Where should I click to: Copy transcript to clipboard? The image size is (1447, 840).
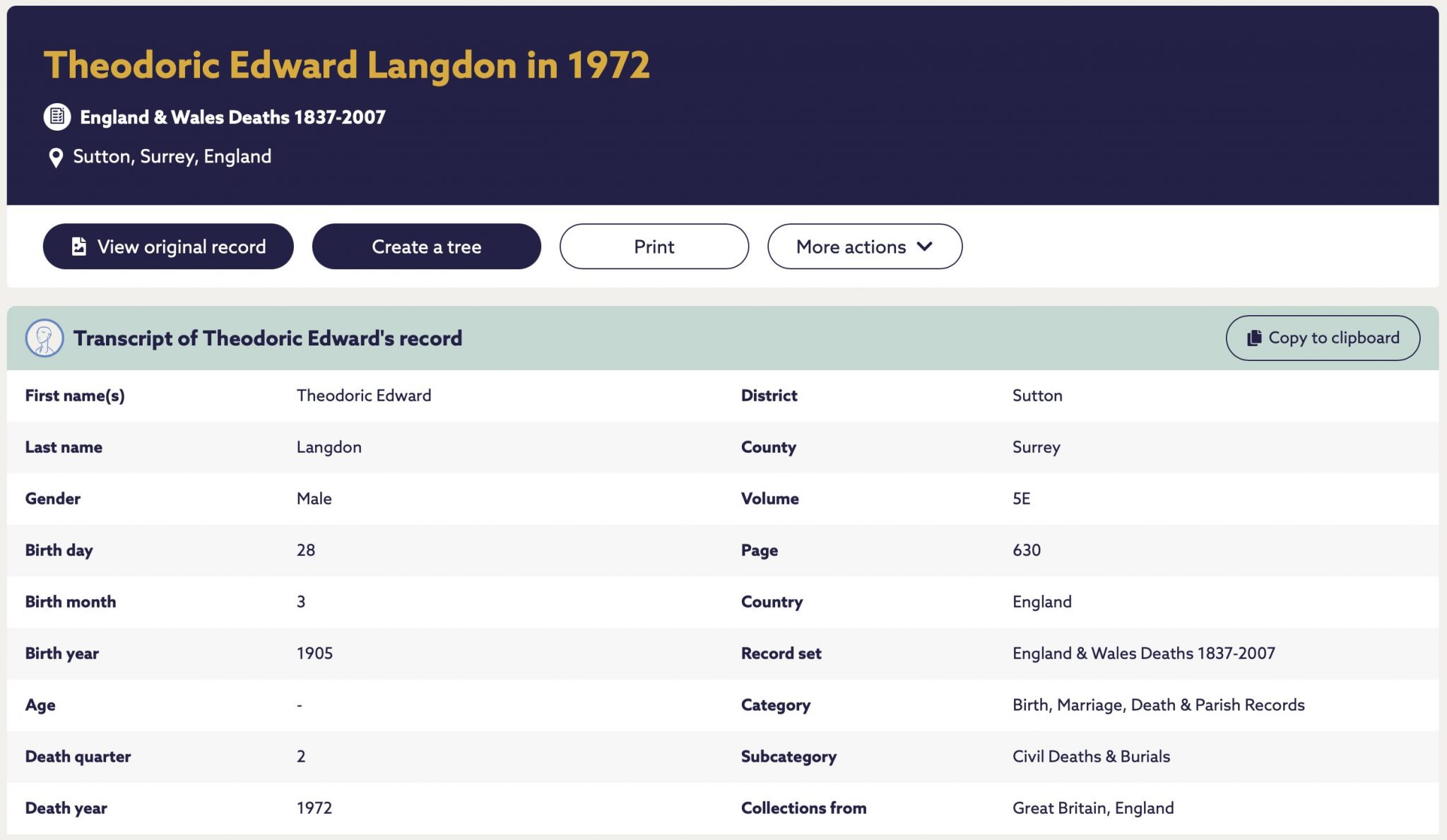(x=1323, y=338)
